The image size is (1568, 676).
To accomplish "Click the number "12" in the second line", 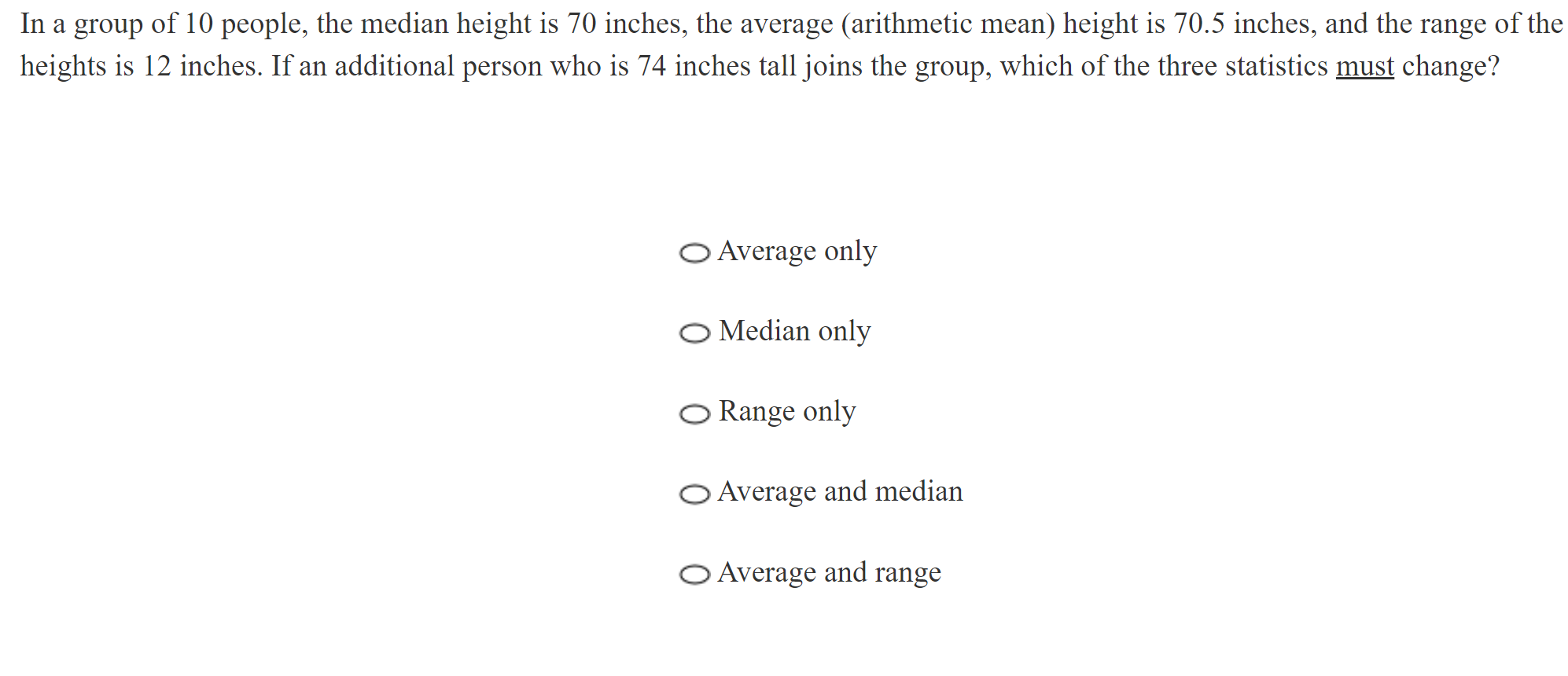I will [x=156, y=67].
